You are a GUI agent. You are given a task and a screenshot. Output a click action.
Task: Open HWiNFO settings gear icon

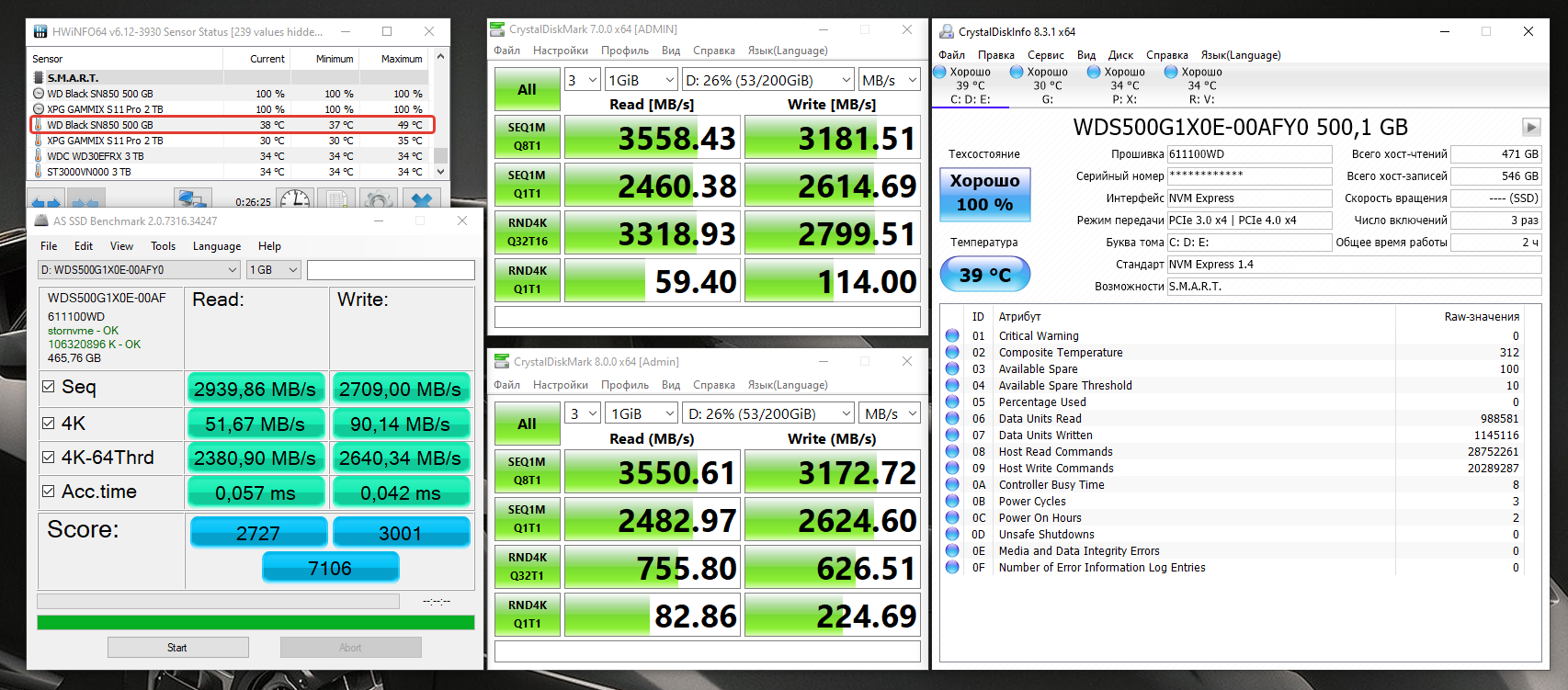point(377,199)
